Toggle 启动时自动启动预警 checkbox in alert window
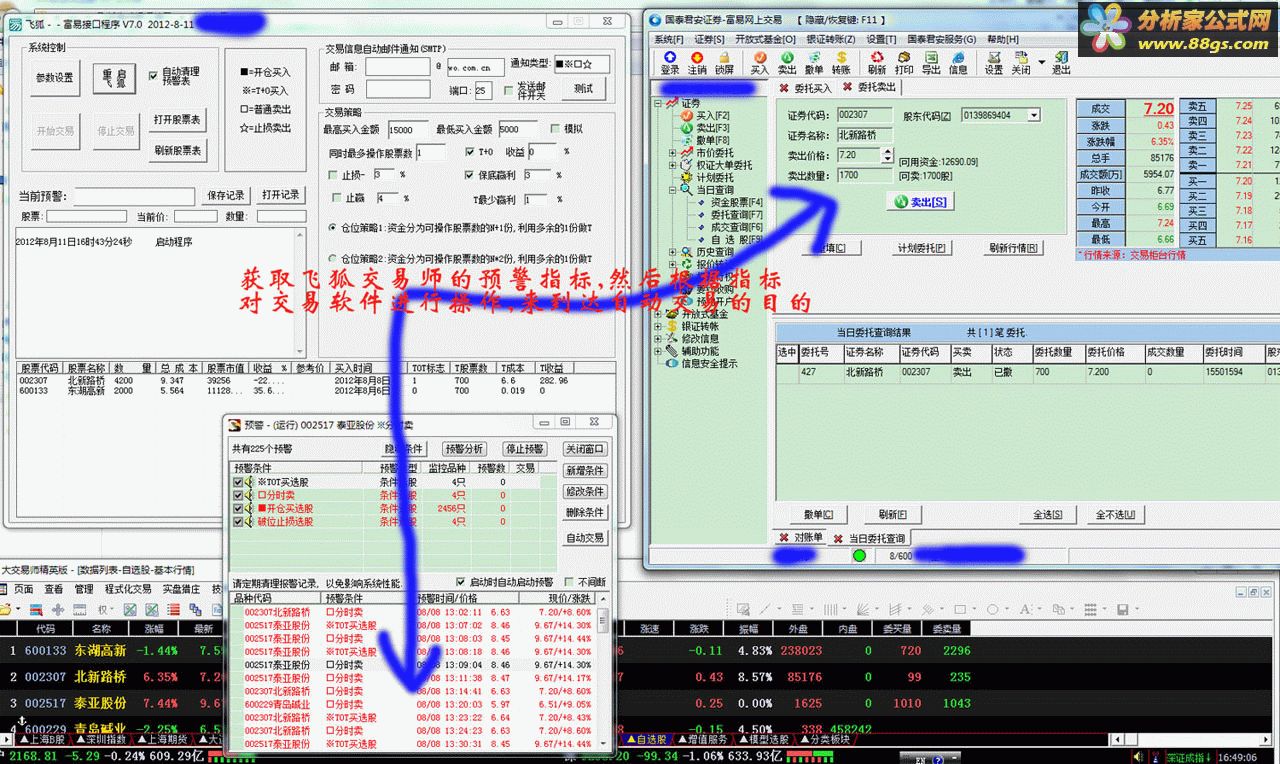Image resolution: width=1280 pixels, height=764 pixels. (x=461, y=582)
